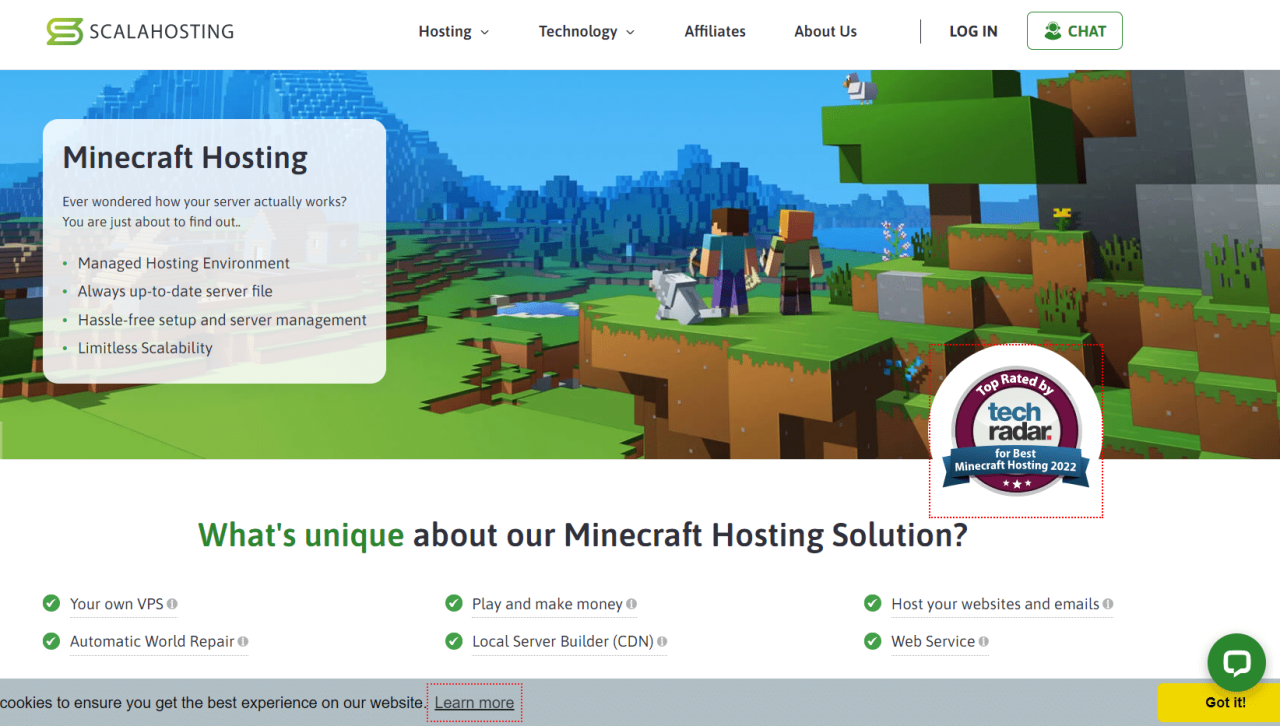Click the Play and make money text

pos(547,604)
